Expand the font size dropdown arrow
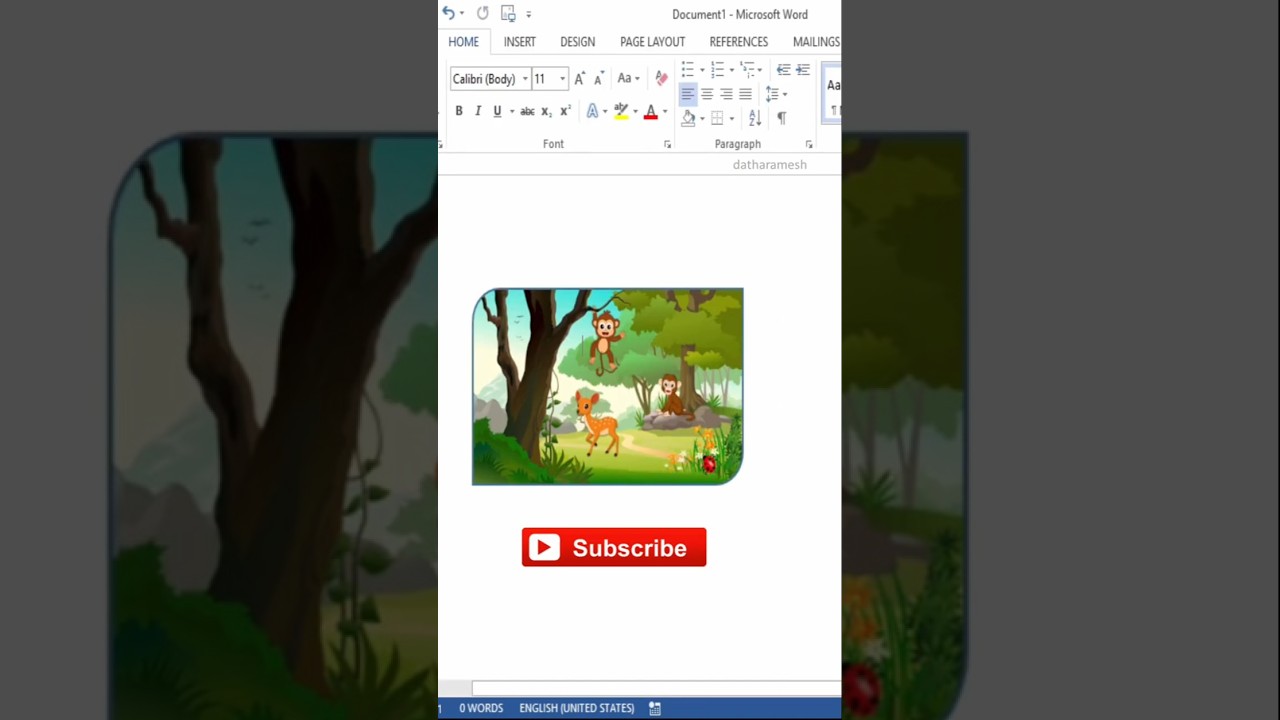 coord(562,79)
